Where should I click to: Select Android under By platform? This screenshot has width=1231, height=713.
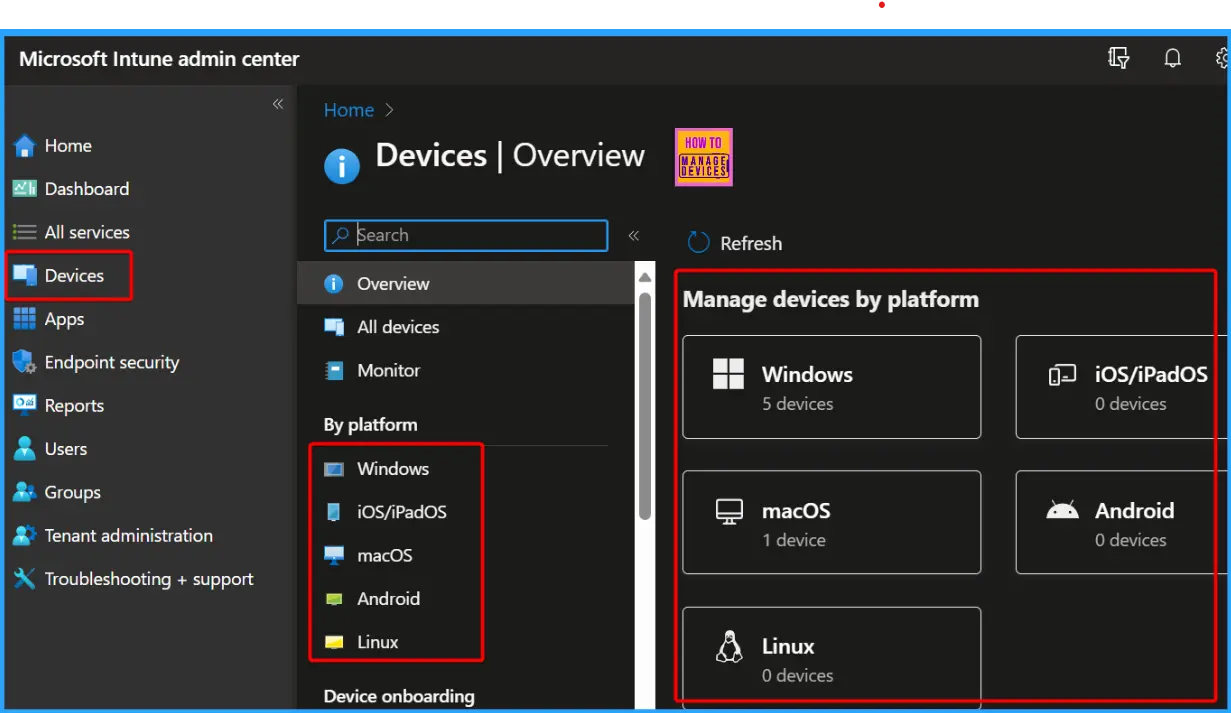point(388,598)
